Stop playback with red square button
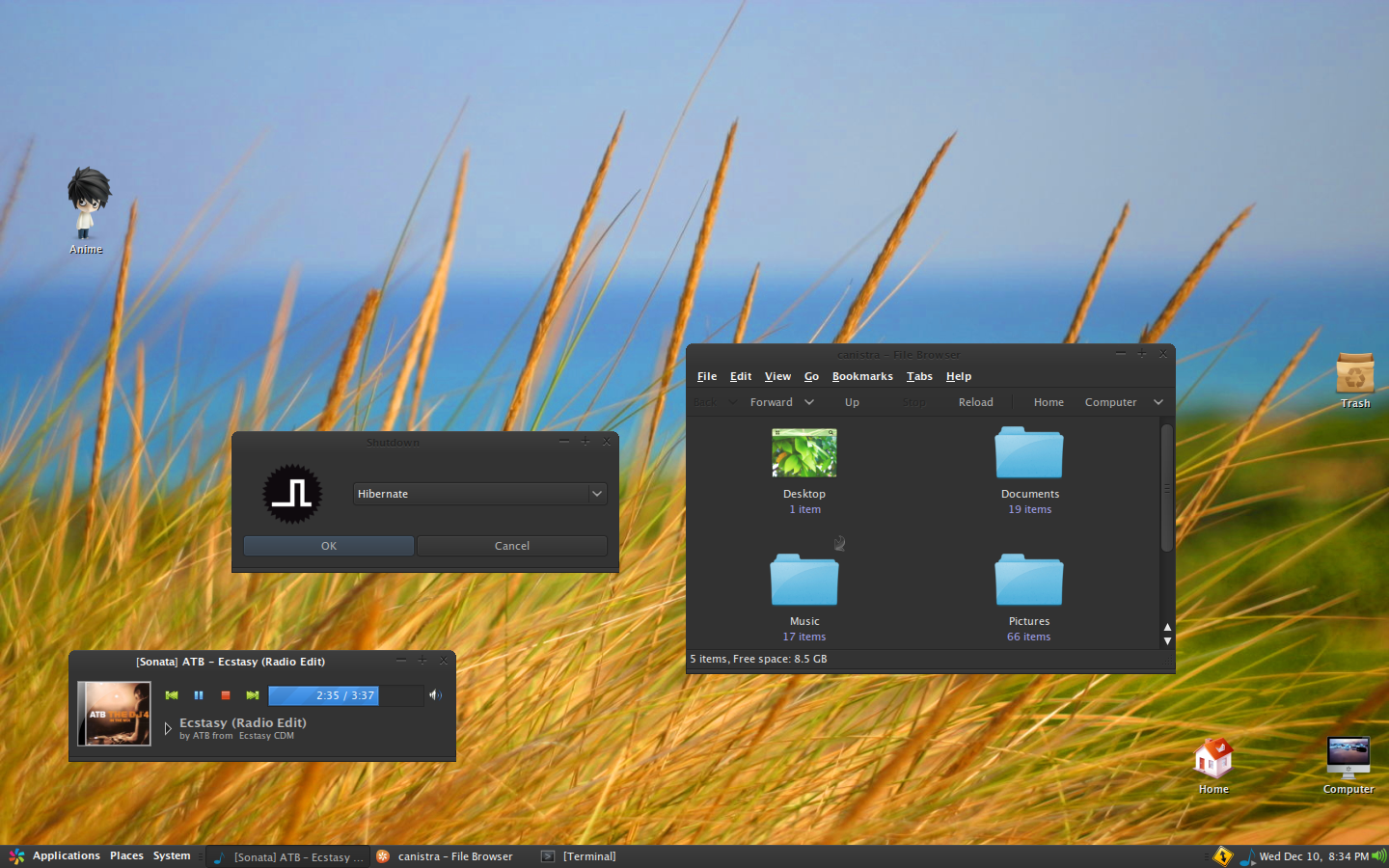Viewport: 1389px width, 868px height. (226, 695)
